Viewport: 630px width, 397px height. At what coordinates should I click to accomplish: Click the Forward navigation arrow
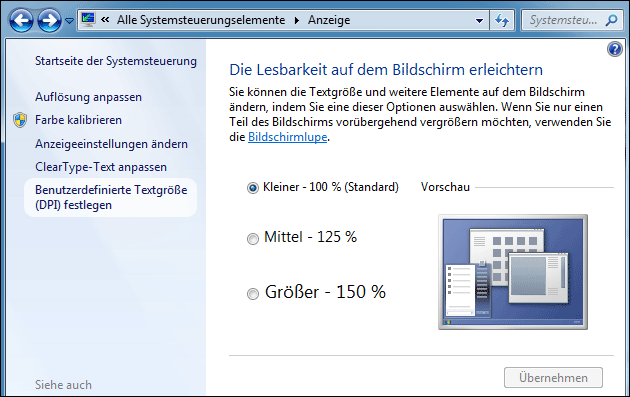pyautogui.click(x=49, y=20)
